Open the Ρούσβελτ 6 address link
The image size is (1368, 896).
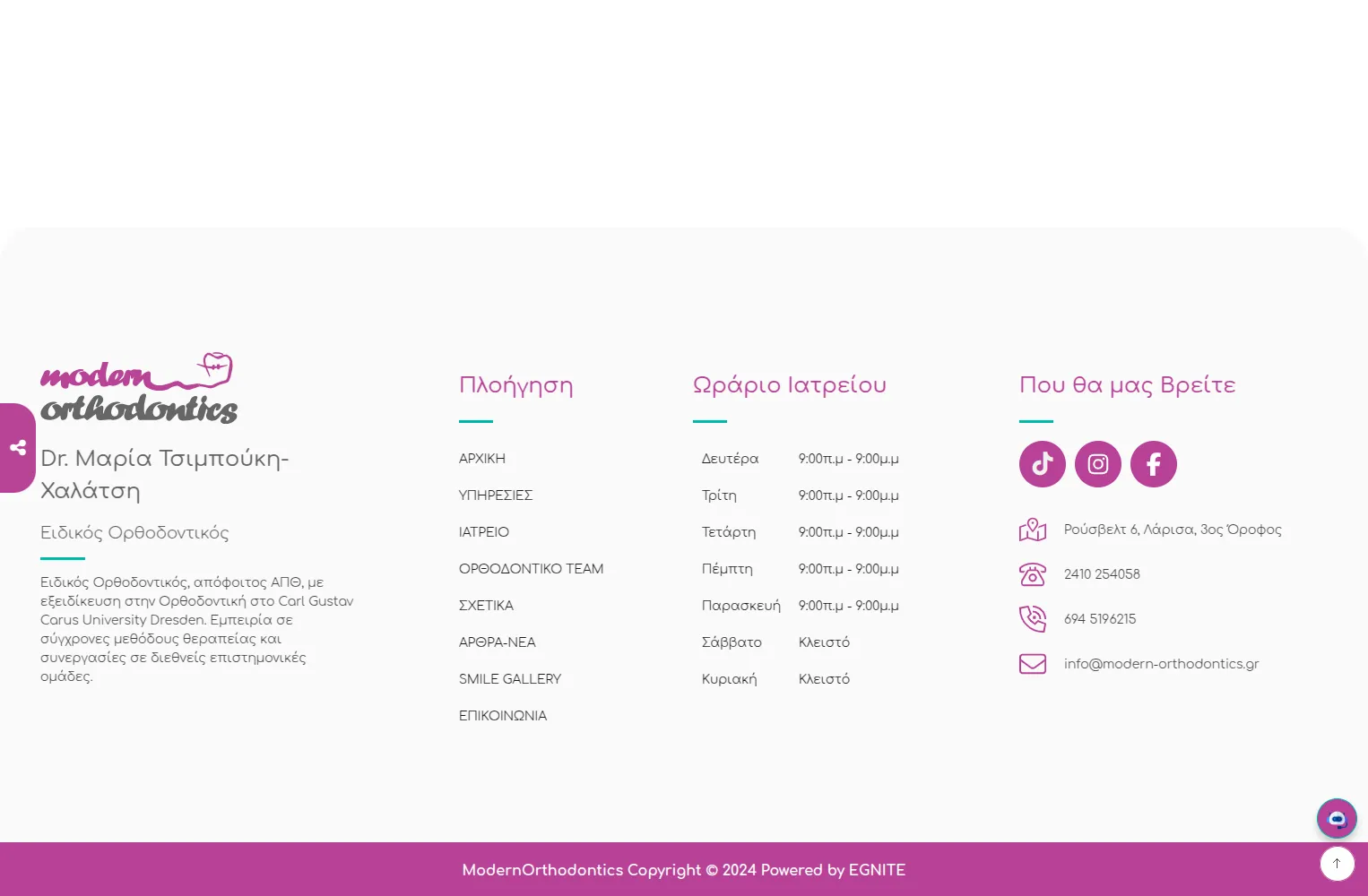pyautogui.click(x=1172, y=530)
